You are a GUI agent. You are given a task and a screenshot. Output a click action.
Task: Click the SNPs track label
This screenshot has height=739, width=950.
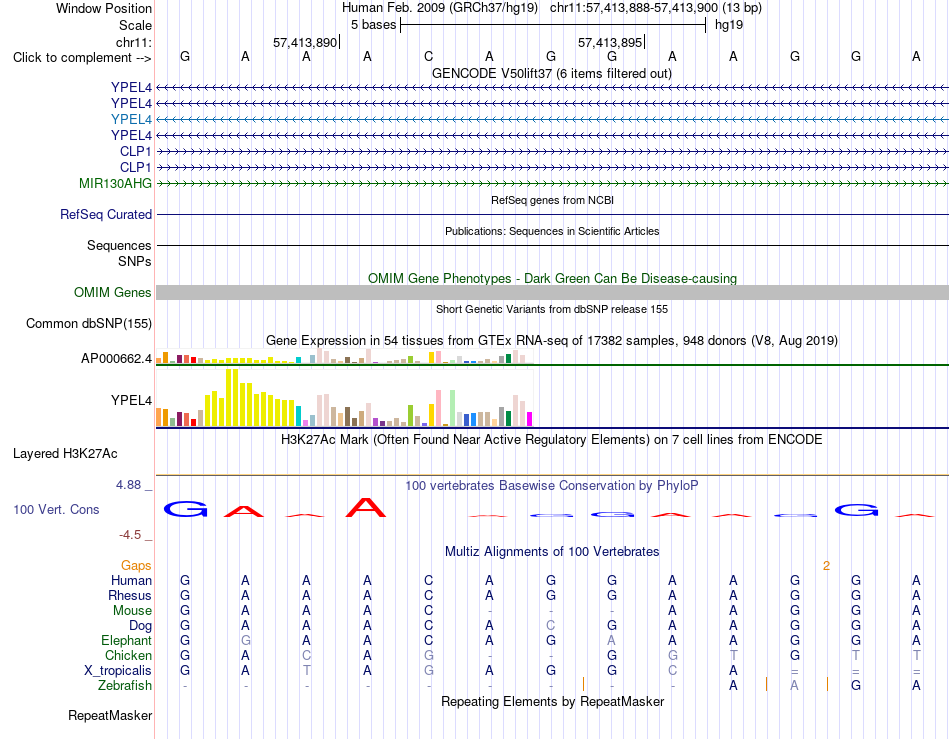[x=135, y=261]
